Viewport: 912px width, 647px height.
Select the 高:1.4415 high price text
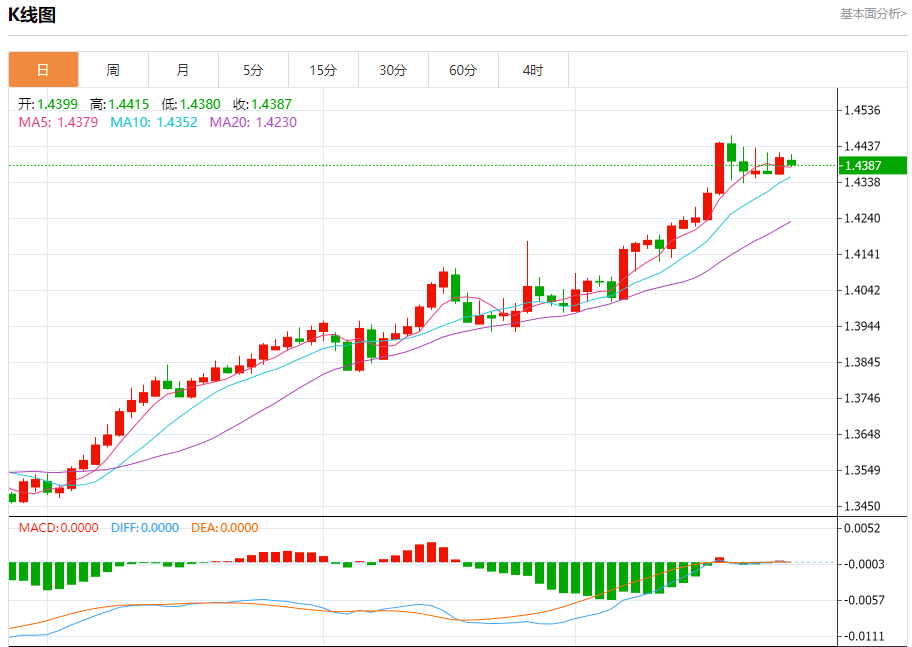[120, 104]
